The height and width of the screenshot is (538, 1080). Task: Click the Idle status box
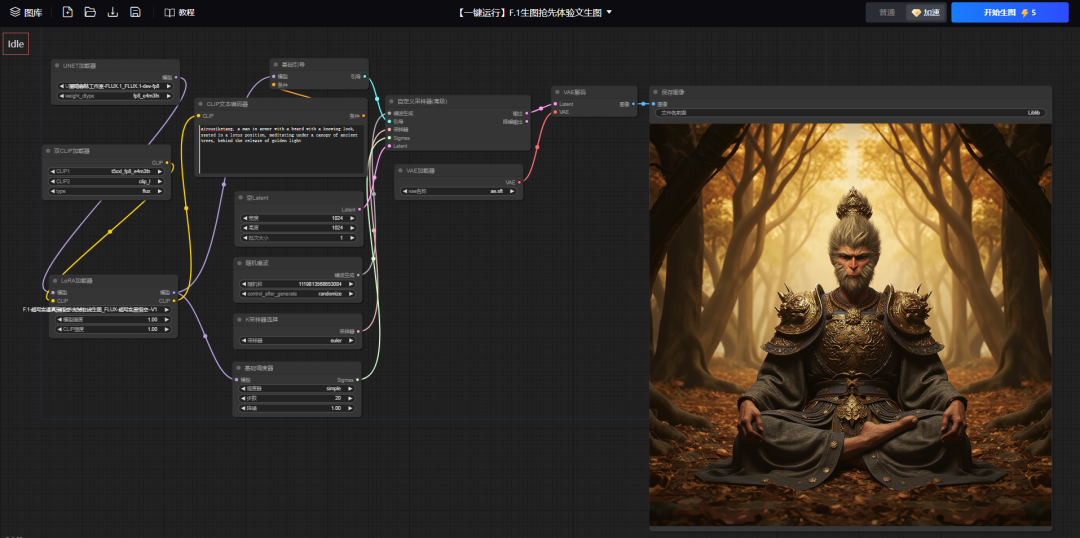click(x=16, y=43)
